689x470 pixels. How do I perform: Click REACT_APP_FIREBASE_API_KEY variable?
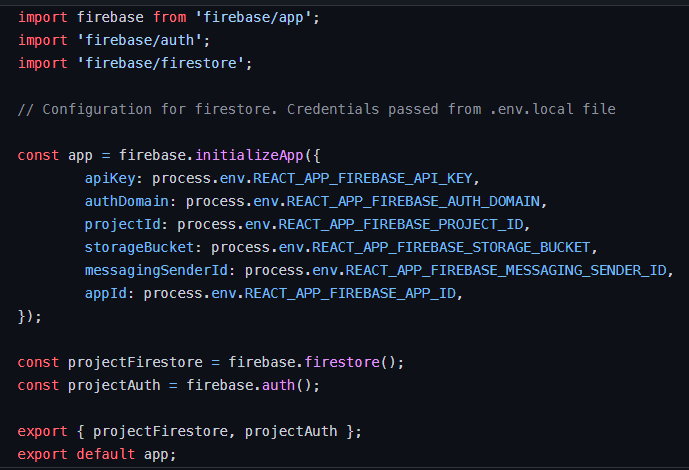point(363,179)
